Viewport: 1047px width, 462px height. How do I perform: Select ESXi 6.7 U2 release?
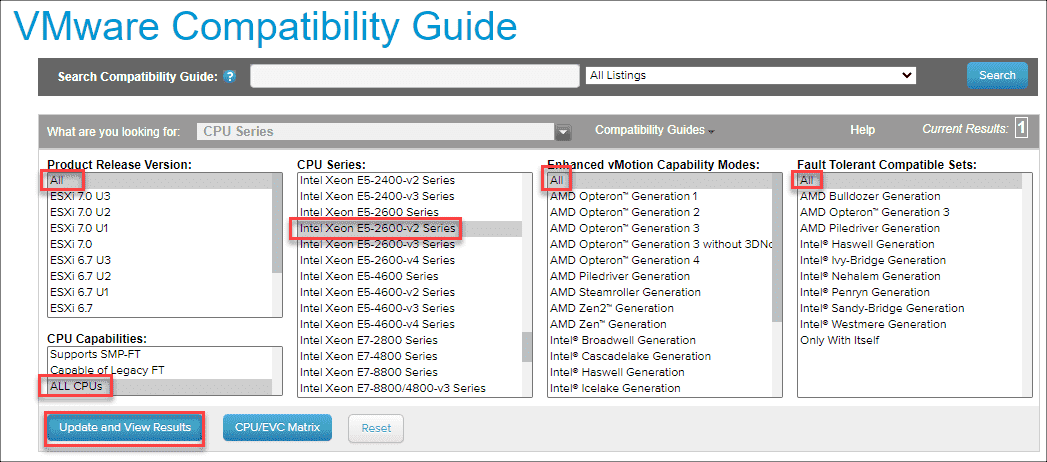click(x=160, y=276)
